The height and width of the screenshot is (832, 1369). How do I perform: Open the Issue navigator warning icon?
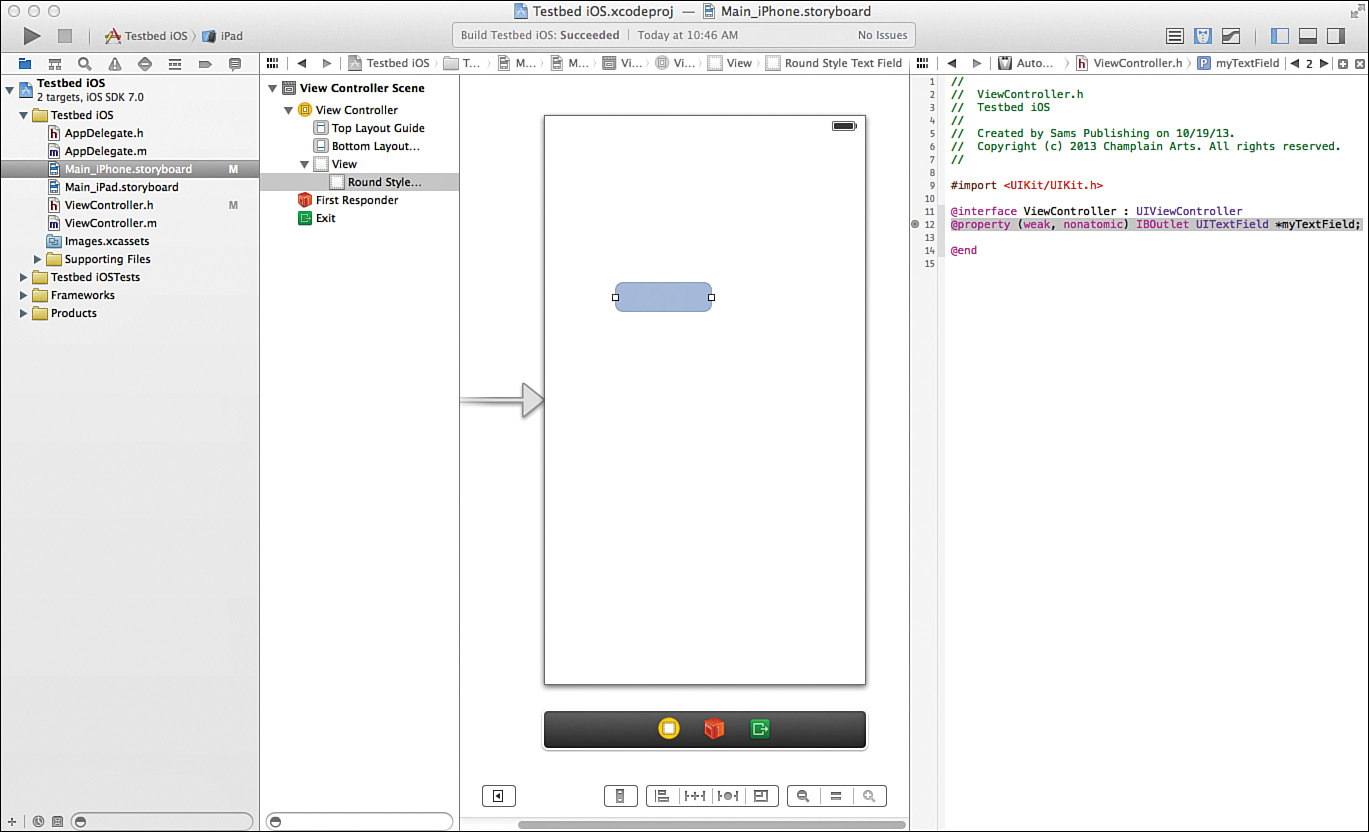pos(115,63)
